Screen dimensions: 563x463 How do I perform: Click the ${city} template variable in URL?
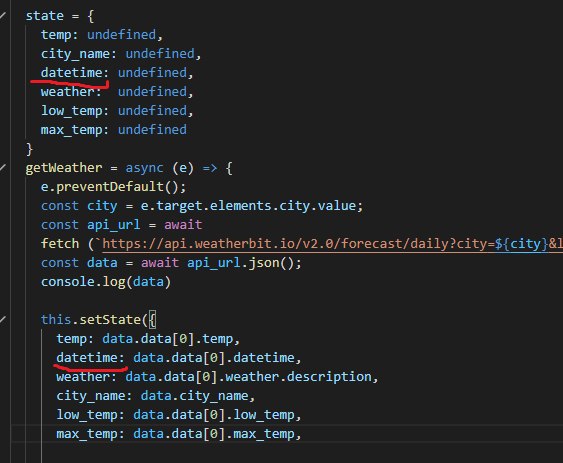click(x=521, y=244)
